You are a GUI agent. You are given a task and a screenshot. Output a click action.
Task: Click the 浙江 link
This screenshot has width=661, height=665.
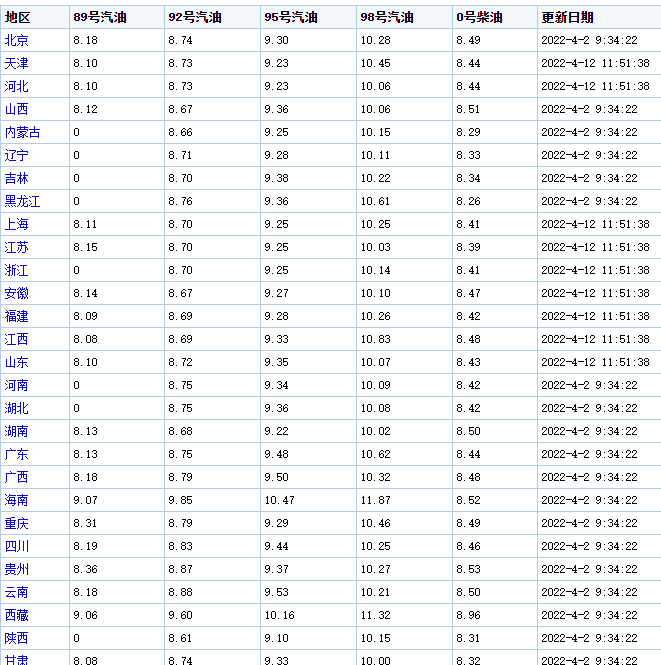click(17, 270)
